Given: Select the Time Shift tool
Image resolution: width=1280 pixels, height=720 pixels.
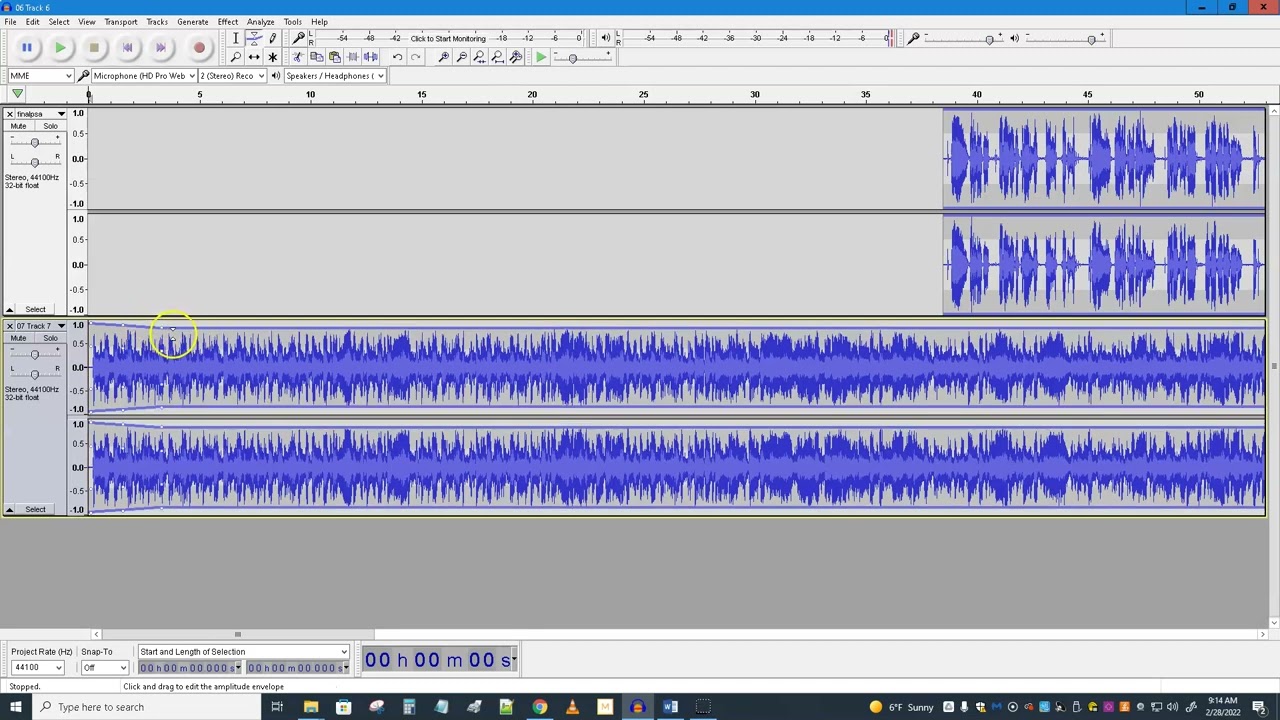Looking at the screenshot, I should pyautogui.click(x=254, y=57).
